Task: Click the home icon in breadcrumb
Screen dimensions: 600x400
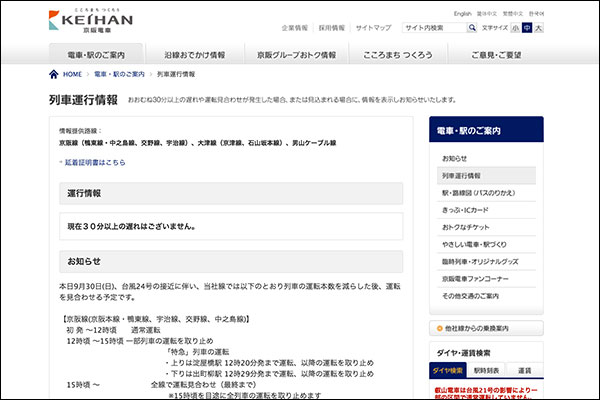Action: [x=53, y=74]
